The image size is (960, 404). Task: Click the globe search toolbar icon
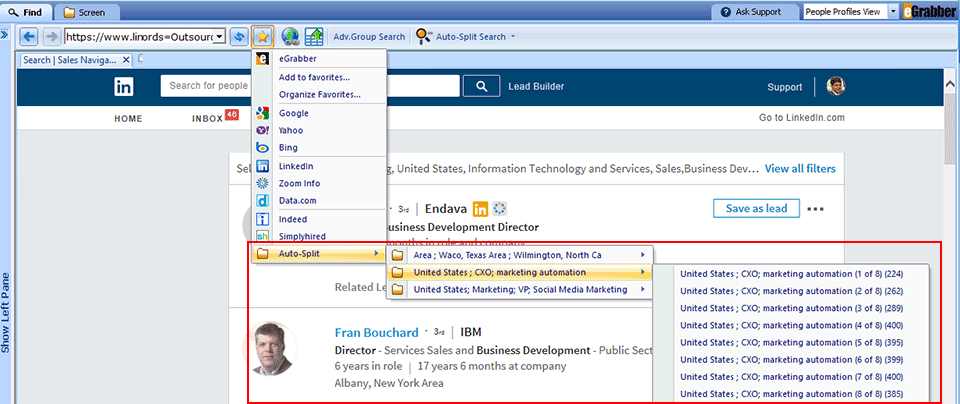290,37
